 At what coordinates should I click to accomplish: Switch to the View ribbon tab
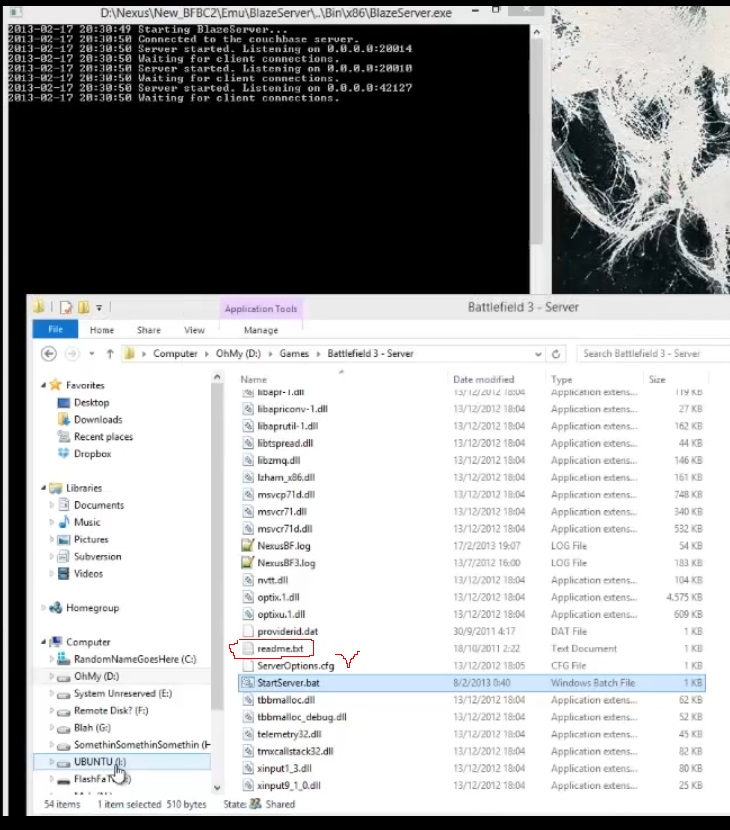tap(194, 330)
